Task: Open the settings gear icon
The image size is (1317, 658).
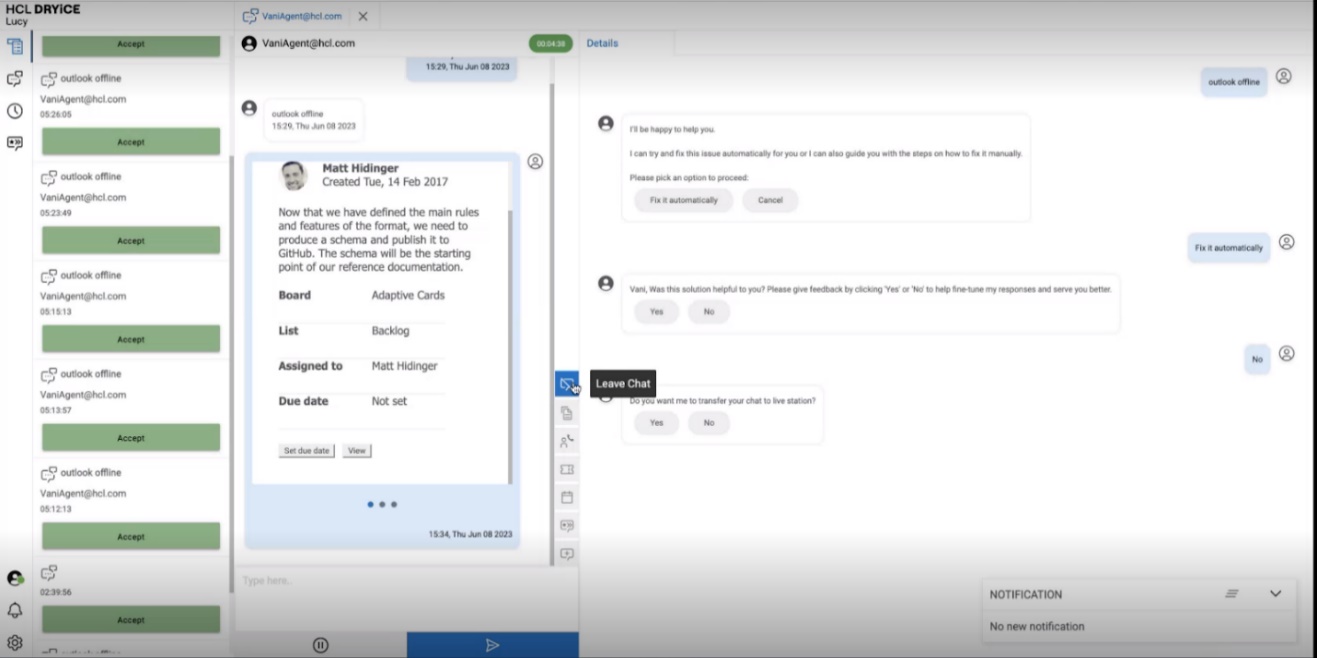Action: (x=15, y=643)
